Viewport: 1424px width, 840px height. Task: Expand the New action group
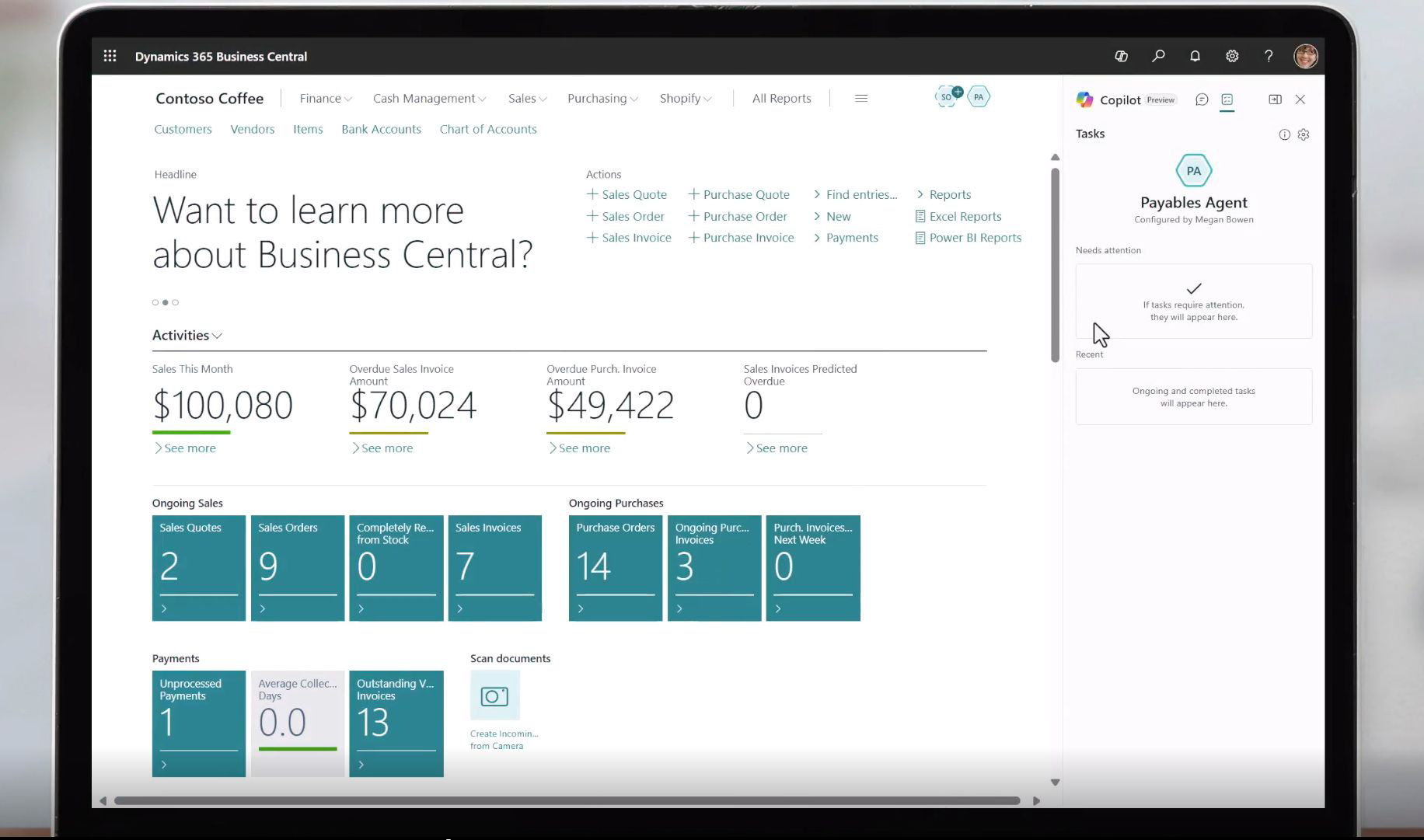(x=832, y=216)
